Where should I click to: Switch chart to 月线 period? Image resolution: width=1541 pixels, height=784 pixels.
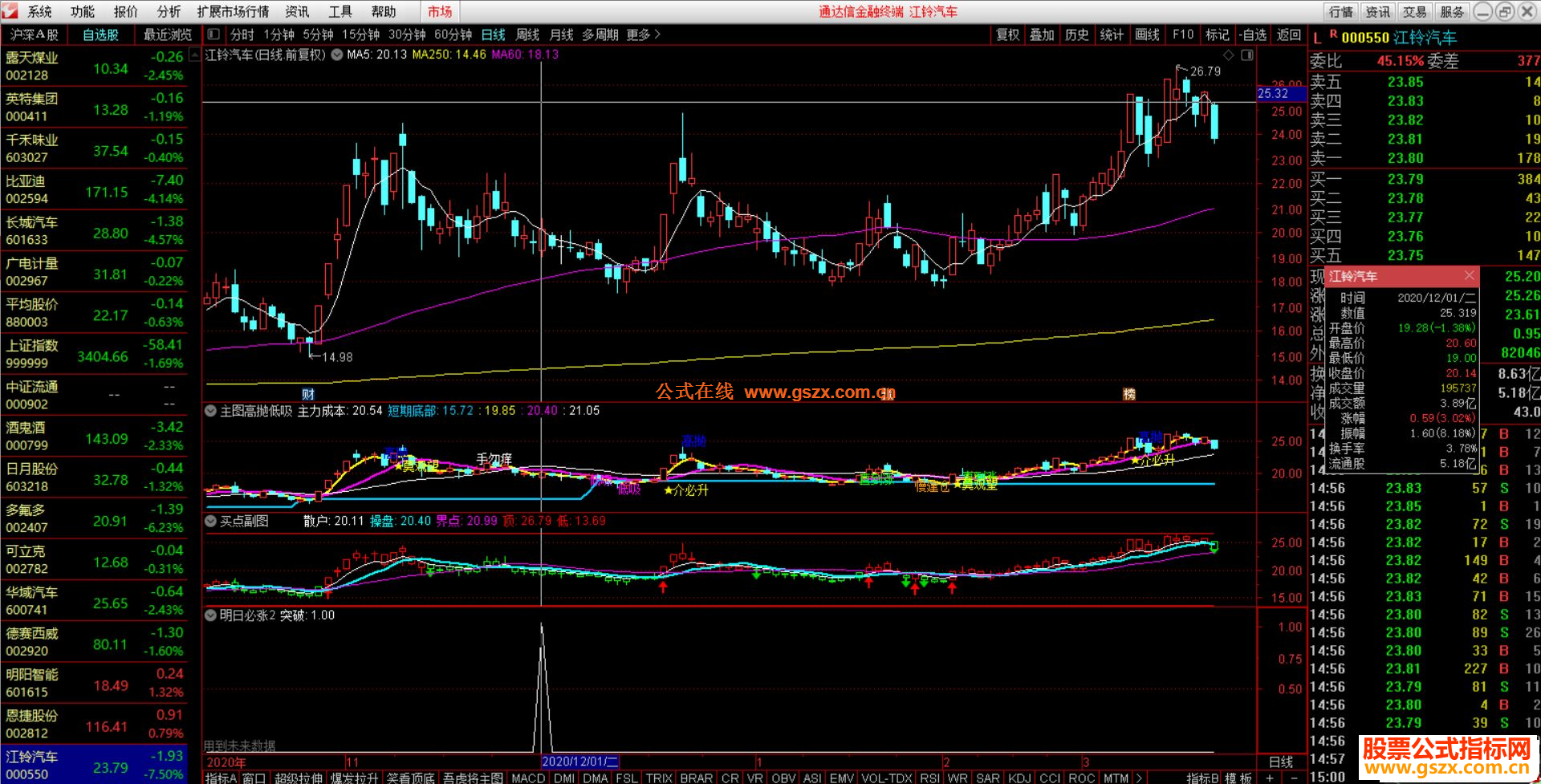561,35
